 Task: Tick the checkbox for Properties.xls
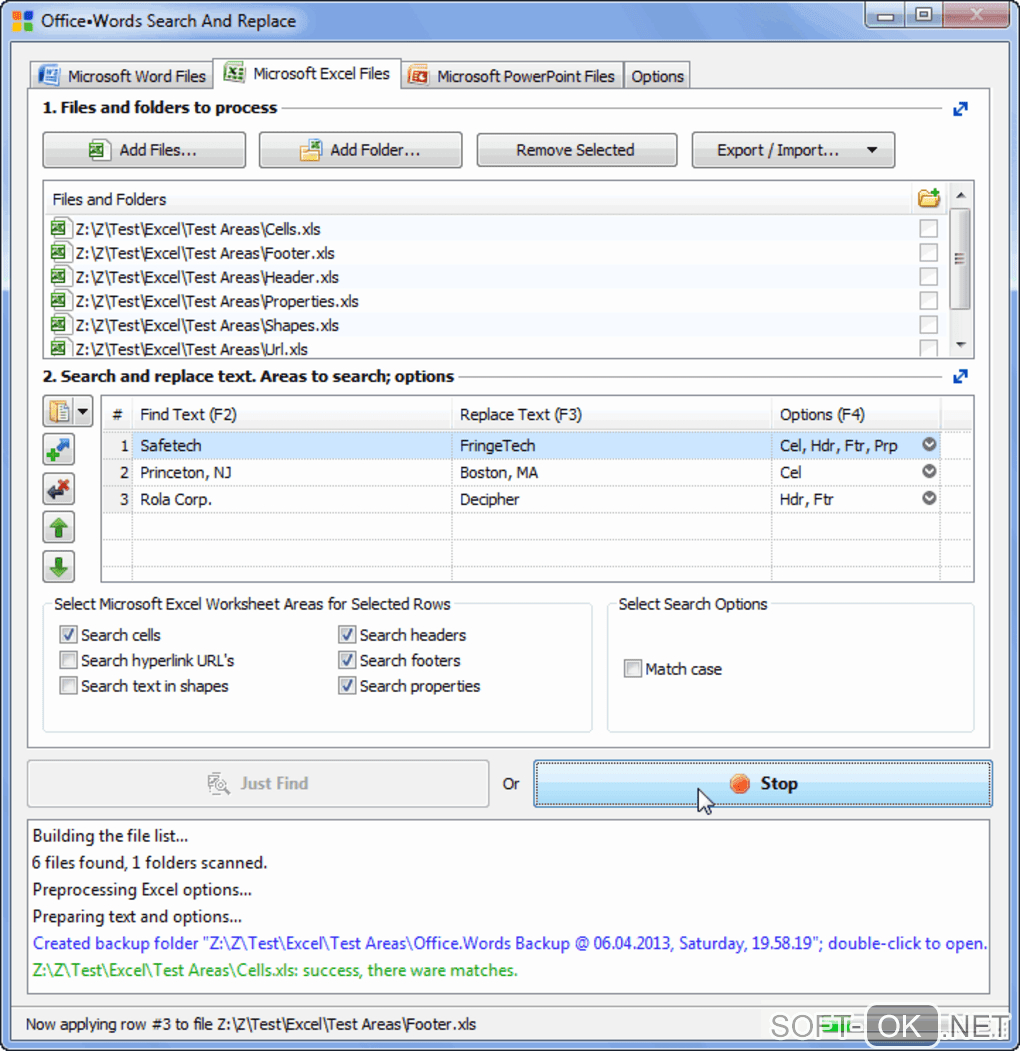[928, 301]
